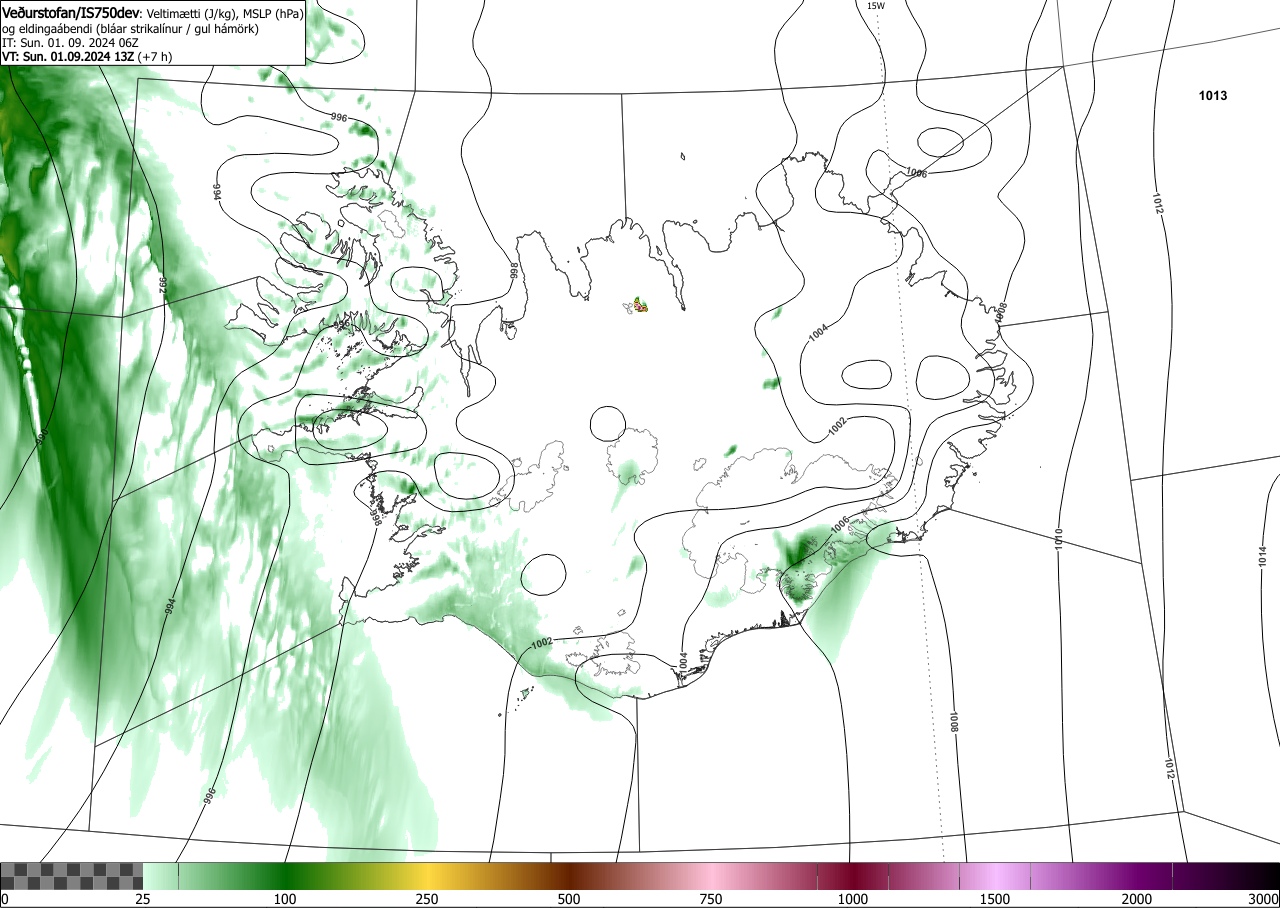Click the '15W' longitude label
The height and width of the screenshot is (908, 1280).
[875, 6]
